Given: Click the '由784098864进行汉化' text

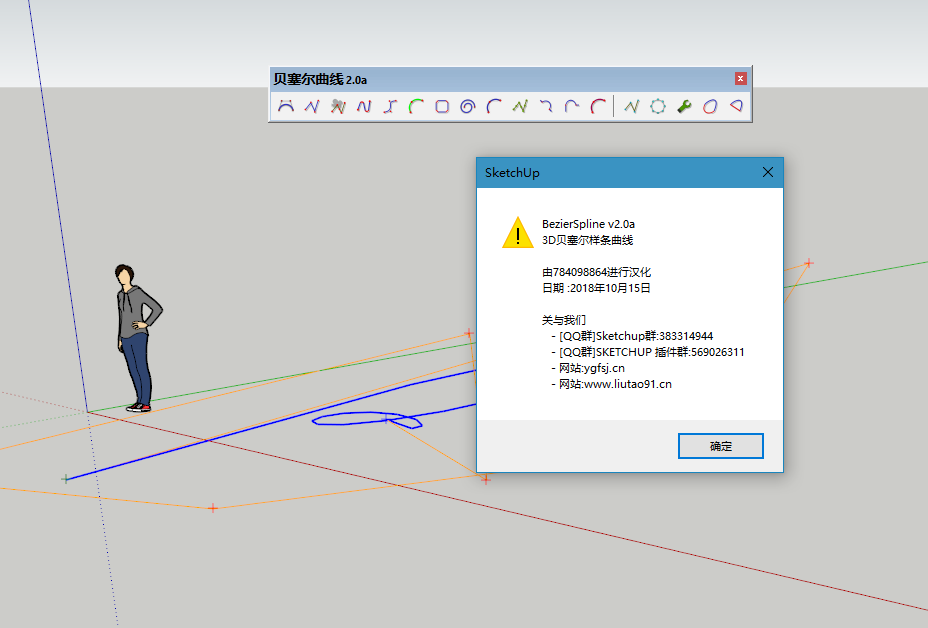Looking at the screenshot, I should (597, 272).
